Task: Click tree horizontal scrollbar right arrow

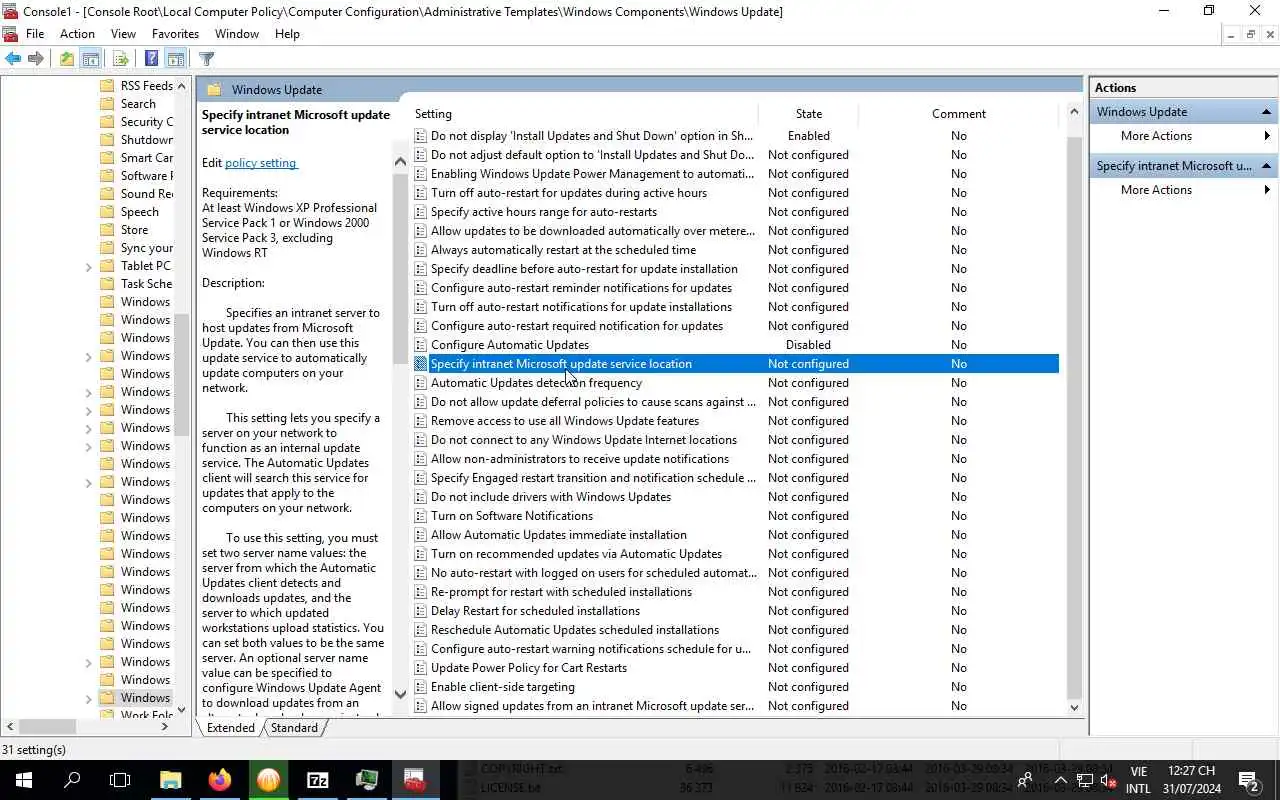Action: 166,727
